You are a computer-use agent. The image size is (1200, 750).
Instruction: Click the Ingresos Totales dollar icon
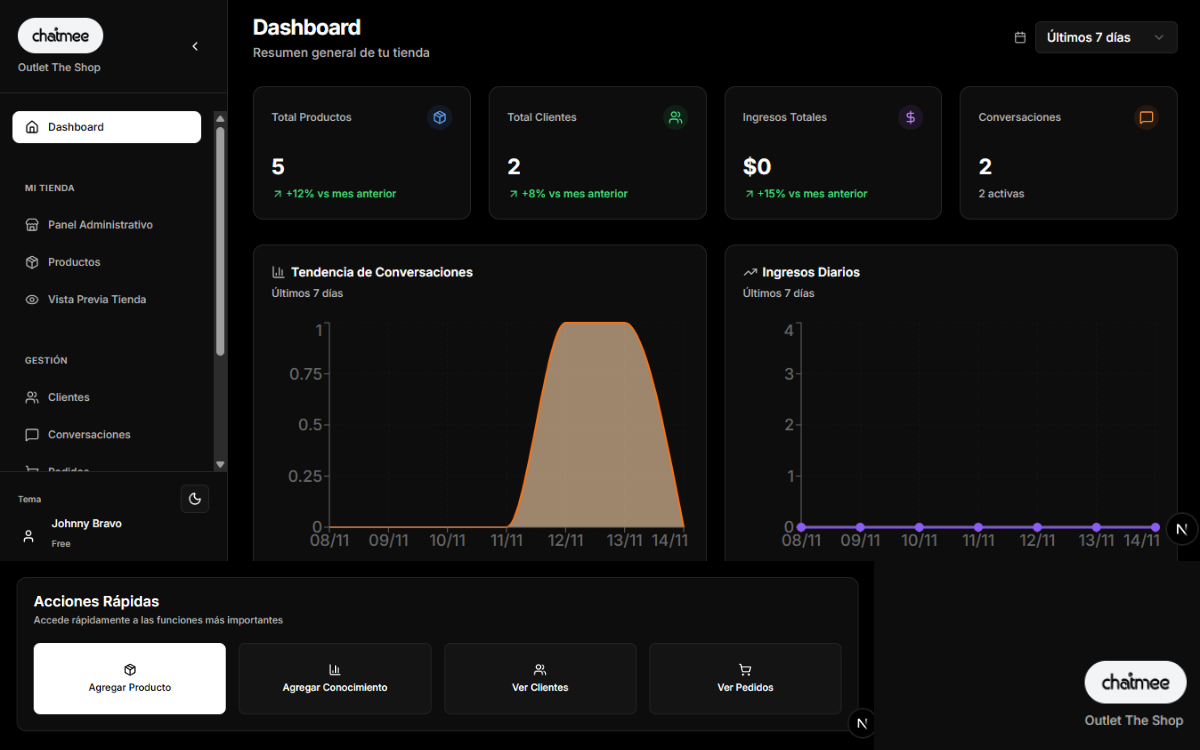[910, 117]
